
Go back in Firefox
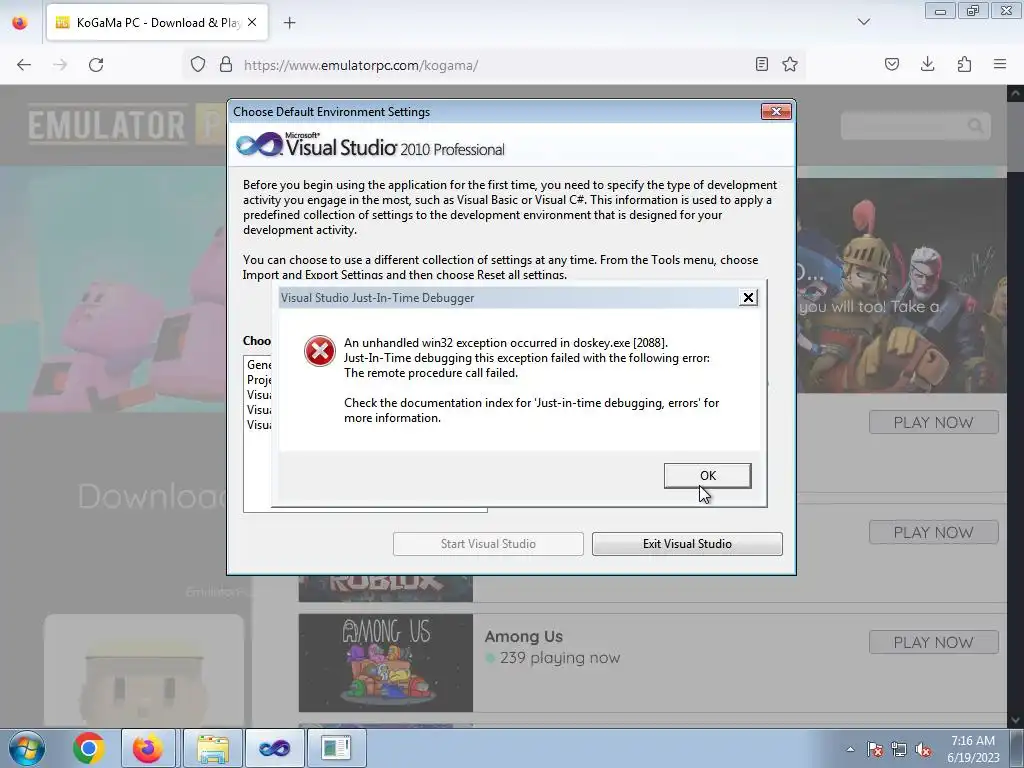click(x=24, y=65)
